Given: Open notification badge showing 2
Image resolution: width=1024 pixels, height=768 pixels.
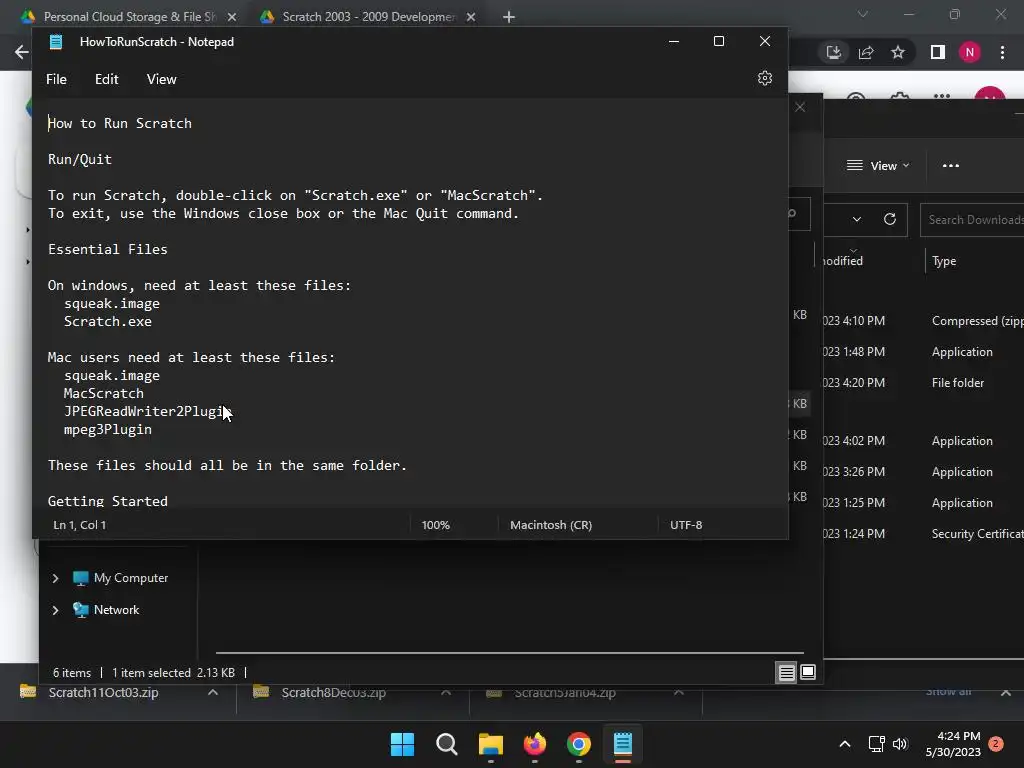Looking at the screenshot, I should point(996,744).
